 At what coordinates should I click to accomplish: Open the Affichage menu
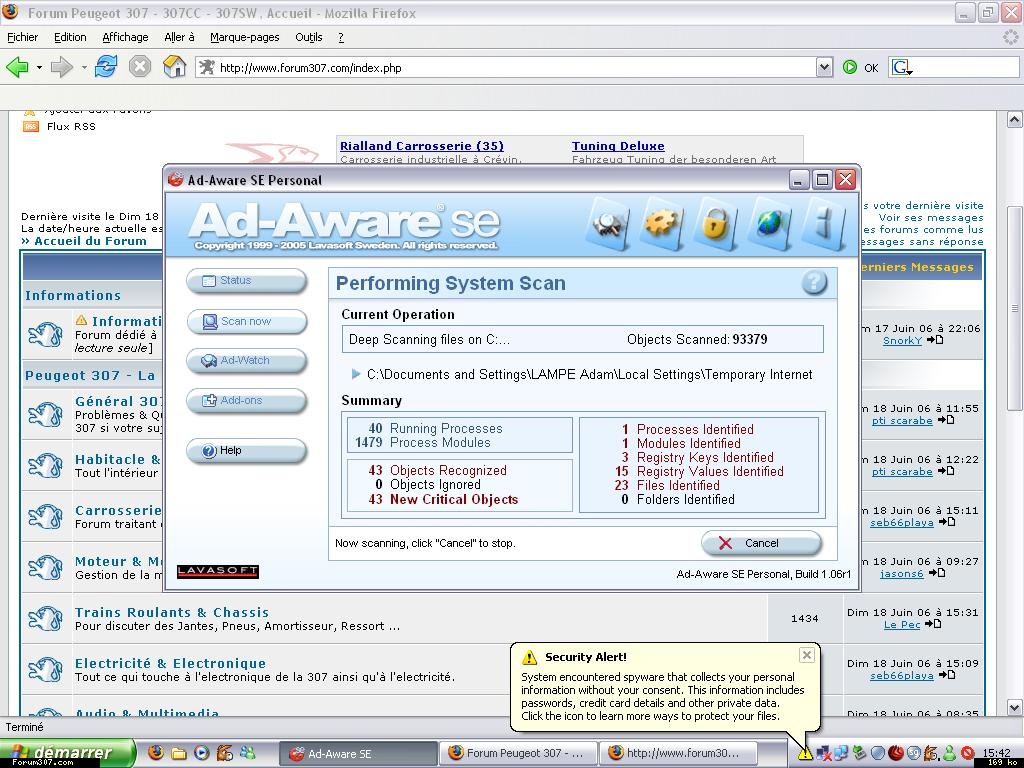coord(125,37)
